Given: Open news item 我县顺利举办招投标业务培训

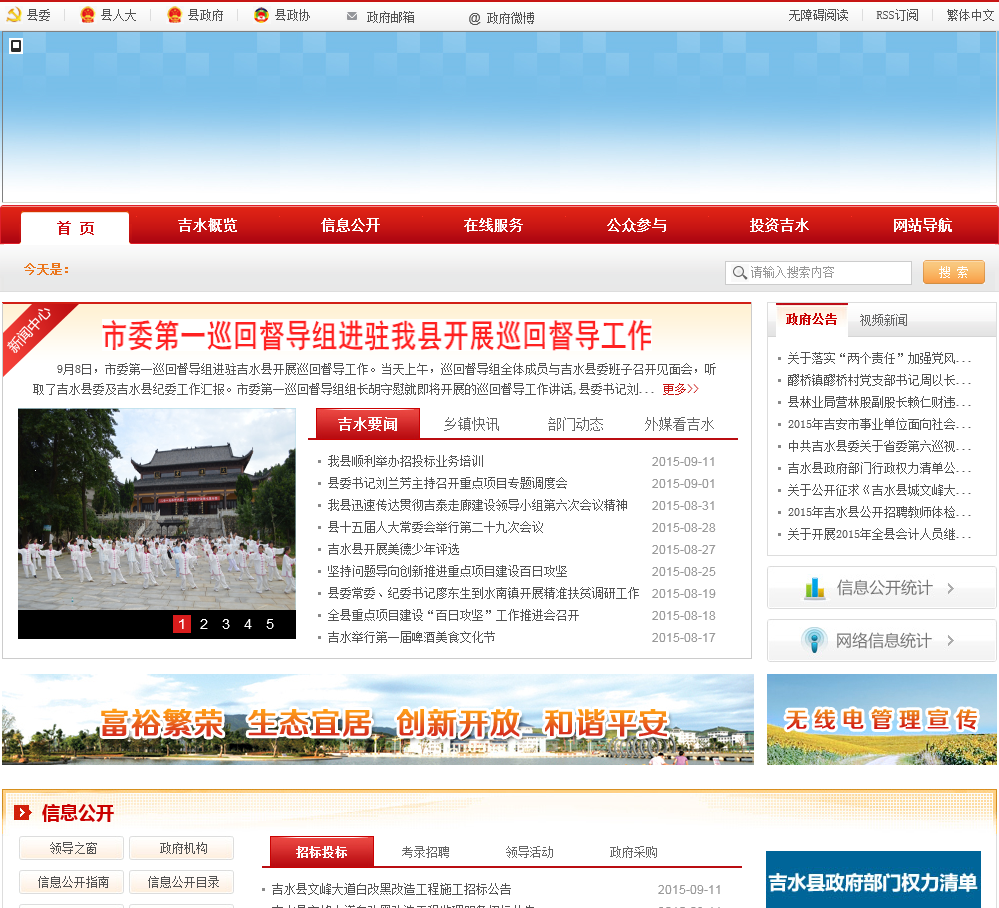Looking at the screenshot, I should tap(405, 461).
